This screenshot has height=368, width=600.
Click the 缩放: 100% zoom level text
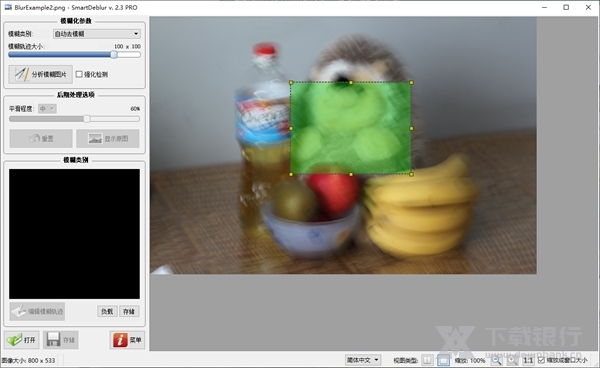click(x=470, y=360)
